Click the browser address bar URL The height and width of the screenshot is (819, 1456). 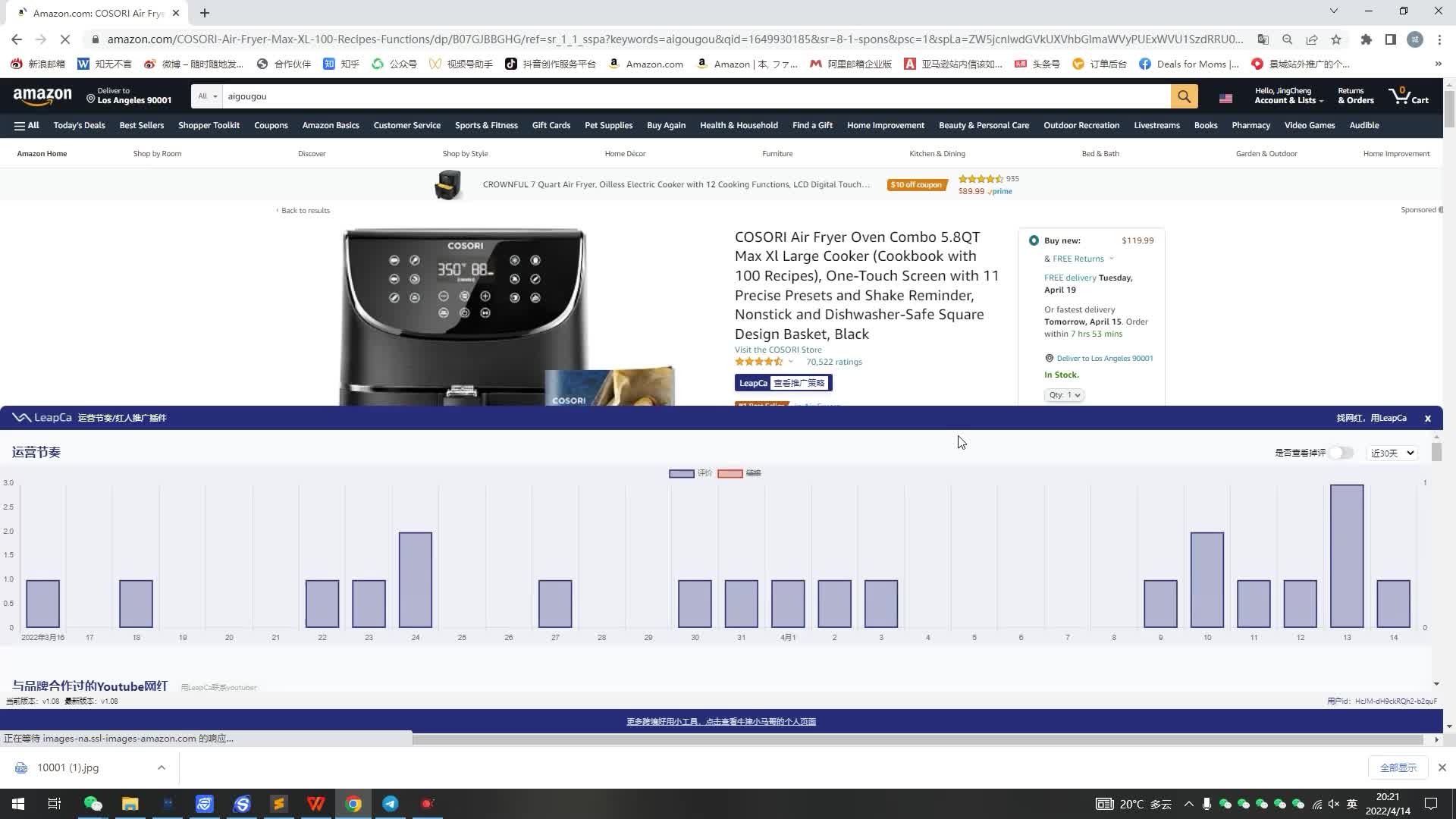674,39
